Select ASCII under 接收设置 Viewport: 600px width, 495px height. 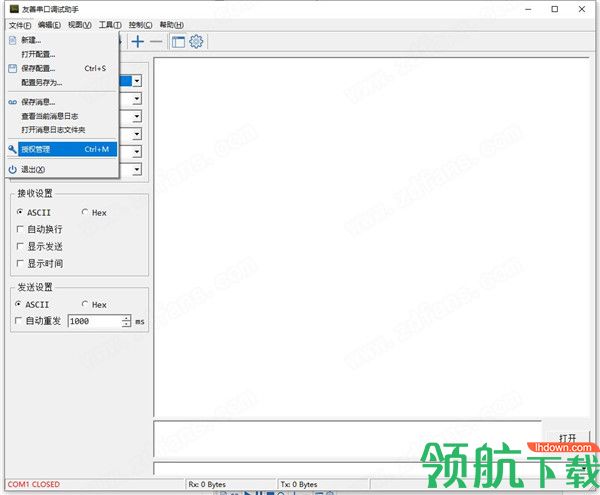pyautogui.click(x=34, y=212)
